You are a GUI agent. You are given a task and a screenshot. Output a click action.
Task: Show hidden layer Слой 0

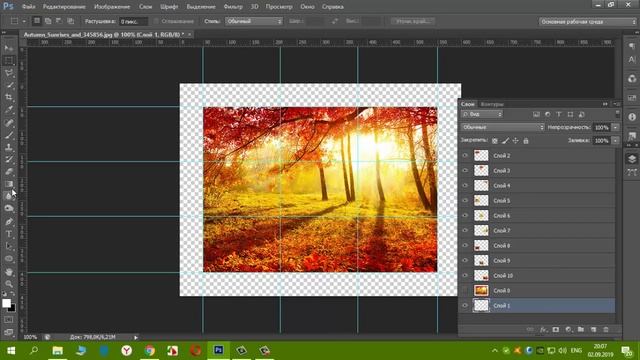coord(465,291)
